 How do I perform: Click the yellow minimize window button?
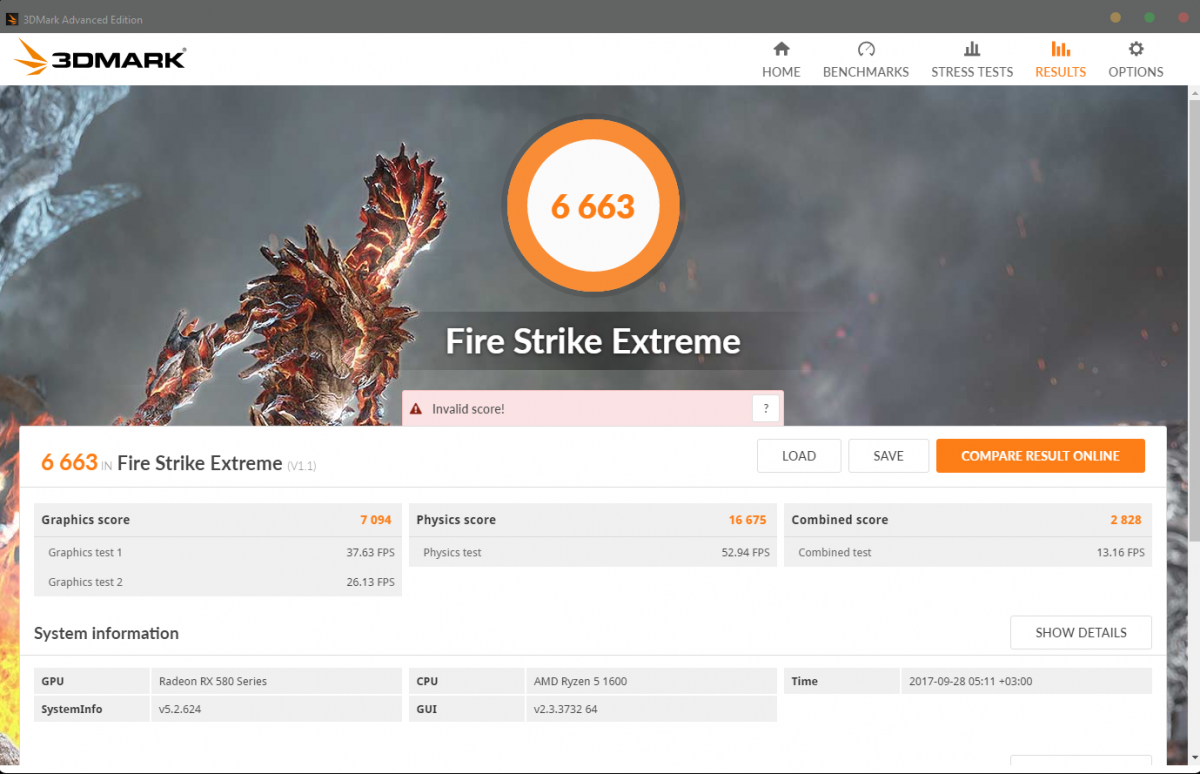click(x=1116, y=18)
